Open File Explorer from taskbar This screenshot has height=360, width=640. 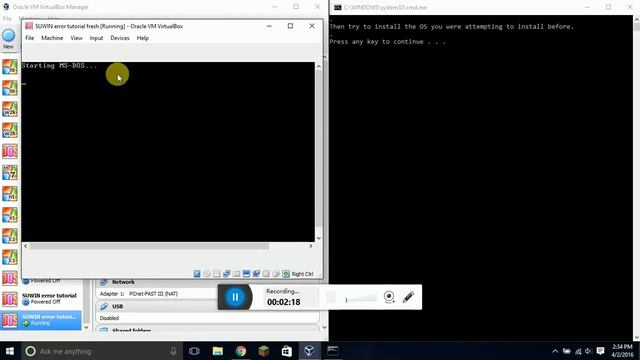tap(218, 351)
